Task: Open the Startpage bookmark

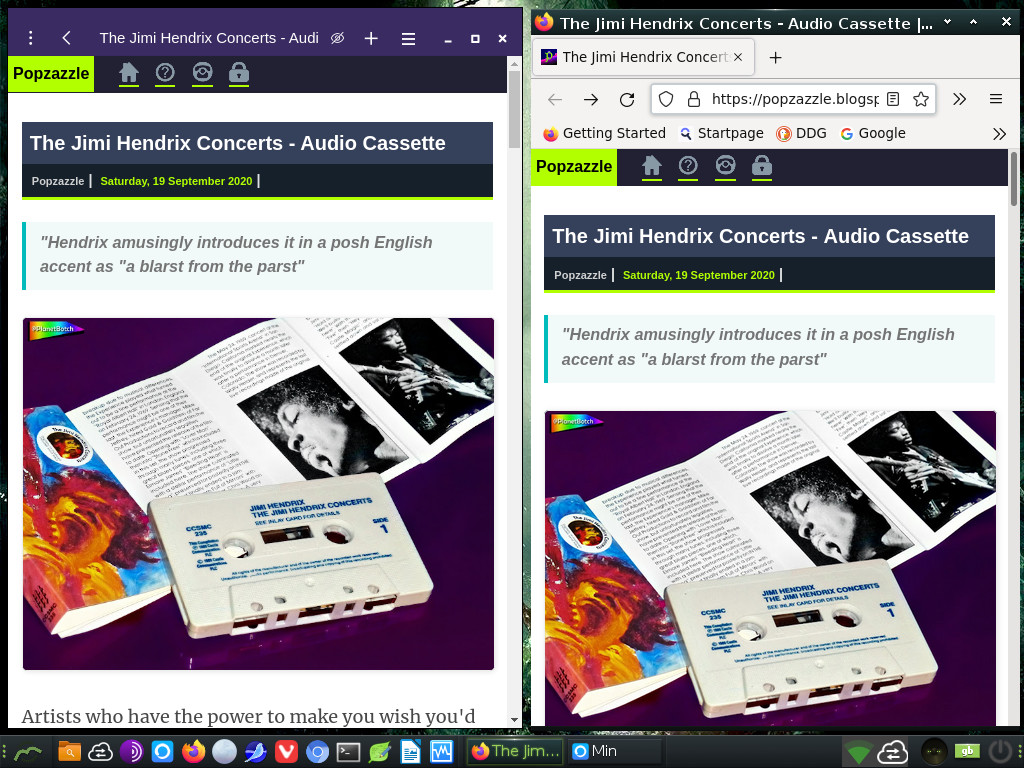Action: (721, 133)
